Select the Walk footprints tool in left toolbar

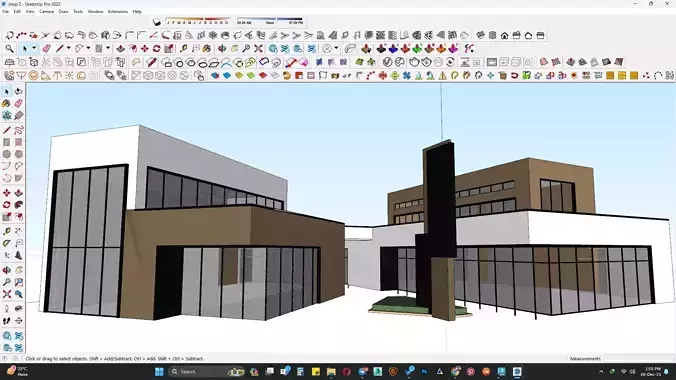pos(6,321)
